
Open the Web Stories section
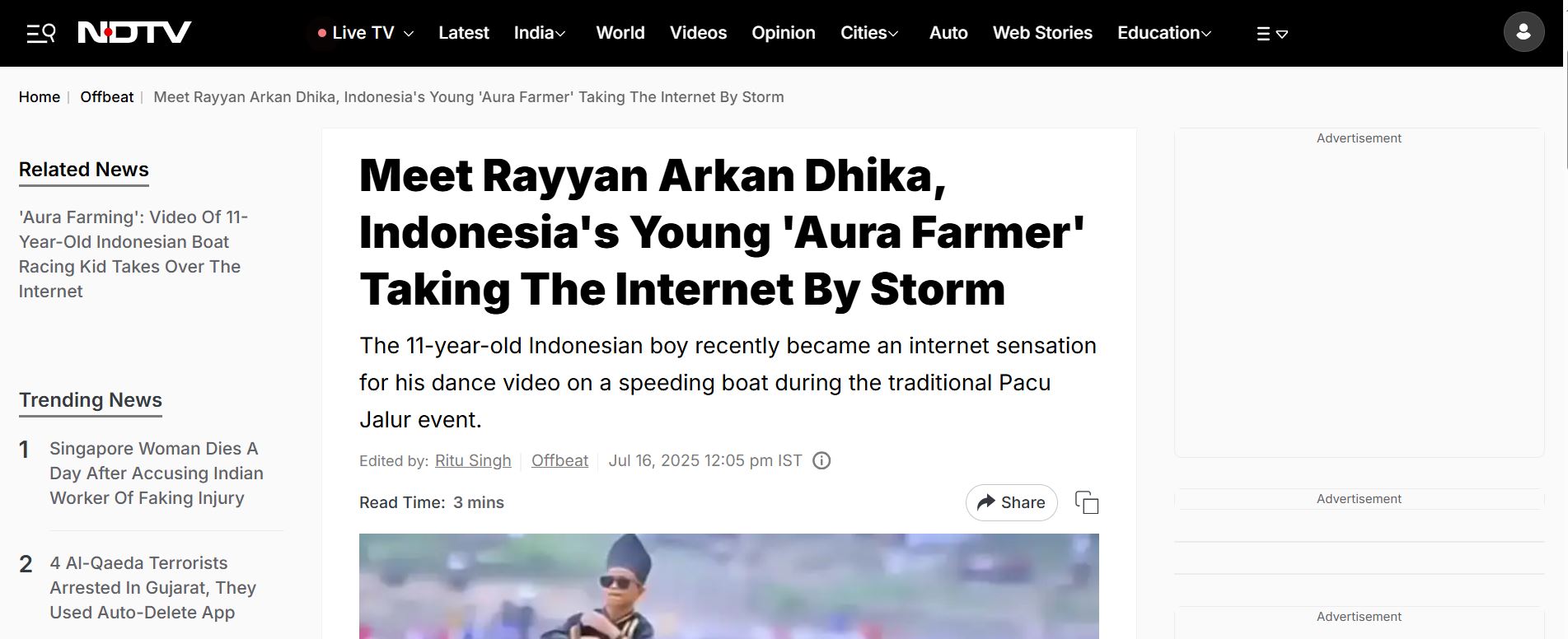[1042, 33]
